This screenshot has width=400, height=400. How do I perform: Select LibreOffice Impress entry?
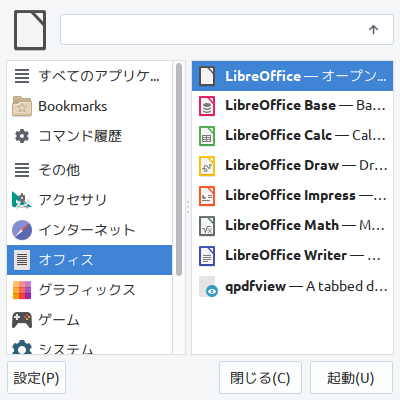tap(292, 196)
